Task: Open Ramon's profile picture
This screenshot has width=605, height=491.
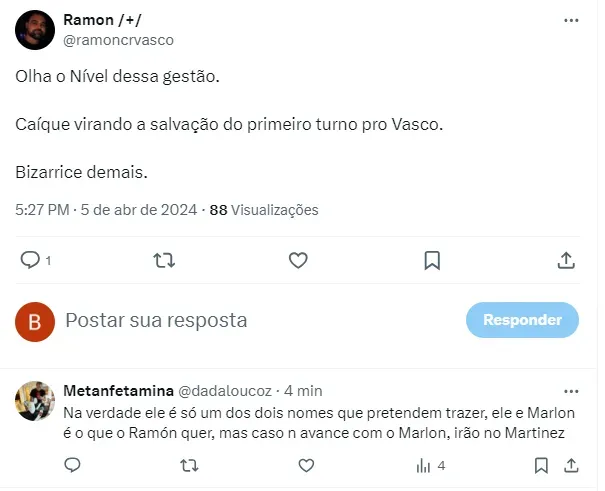Action: (35, 30)
